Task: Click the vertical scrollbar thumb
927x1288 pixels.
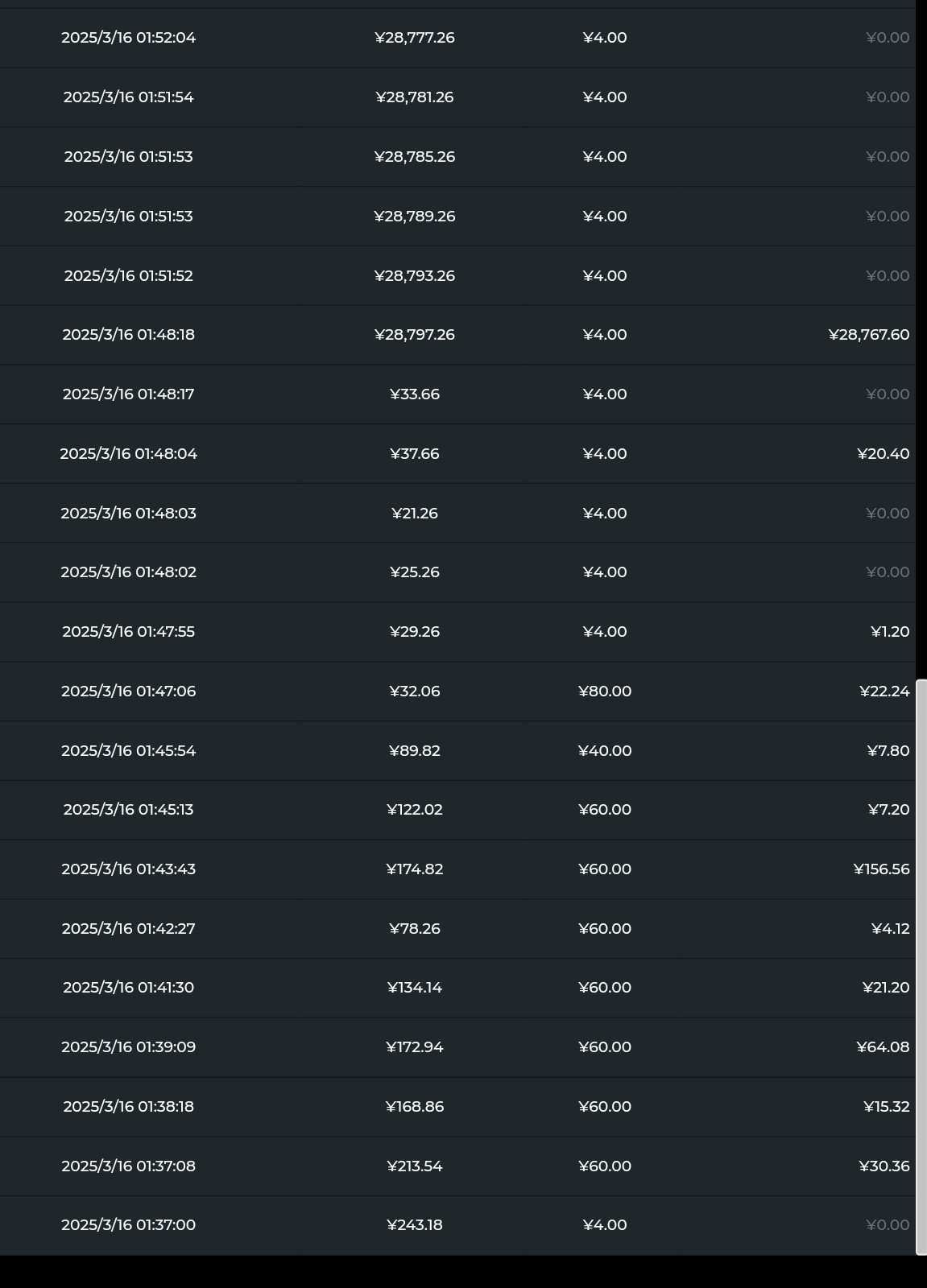Action: click(921, 966)
